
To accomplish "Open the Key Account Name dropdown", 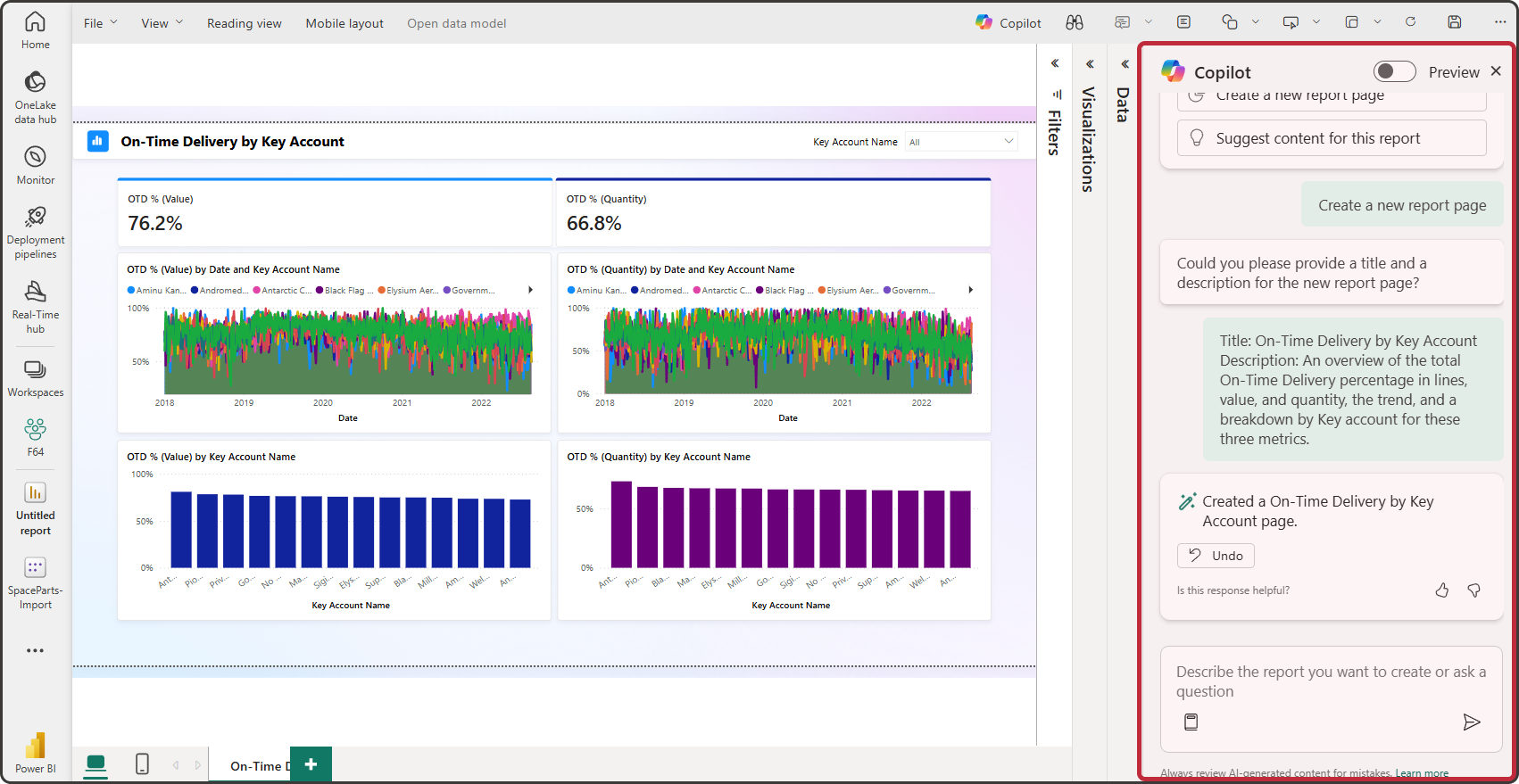I will point(961,142).
